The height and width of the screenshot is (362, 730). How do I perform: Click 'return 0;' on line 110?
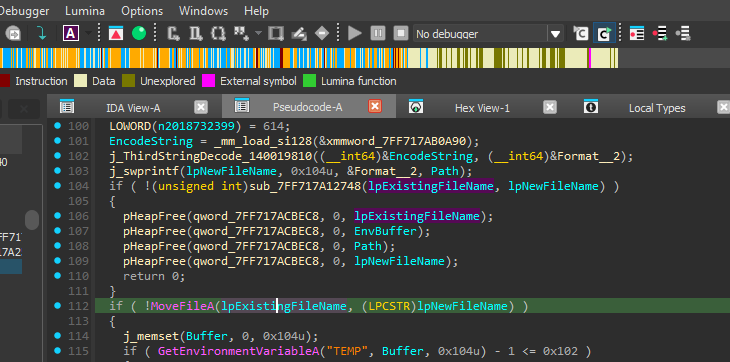click(154, 276)
